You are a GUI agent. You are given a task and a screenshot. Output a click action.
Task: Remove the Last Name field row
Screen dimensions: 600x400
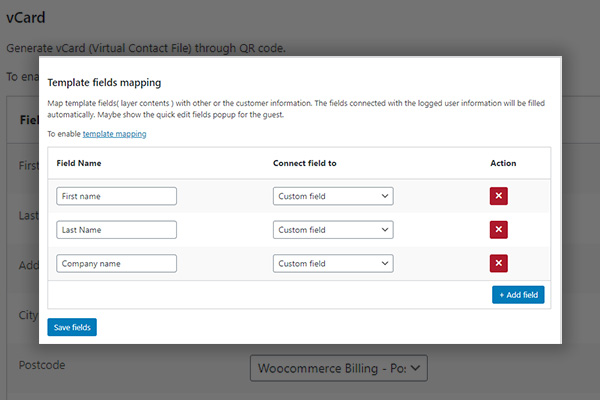[499, 230]
